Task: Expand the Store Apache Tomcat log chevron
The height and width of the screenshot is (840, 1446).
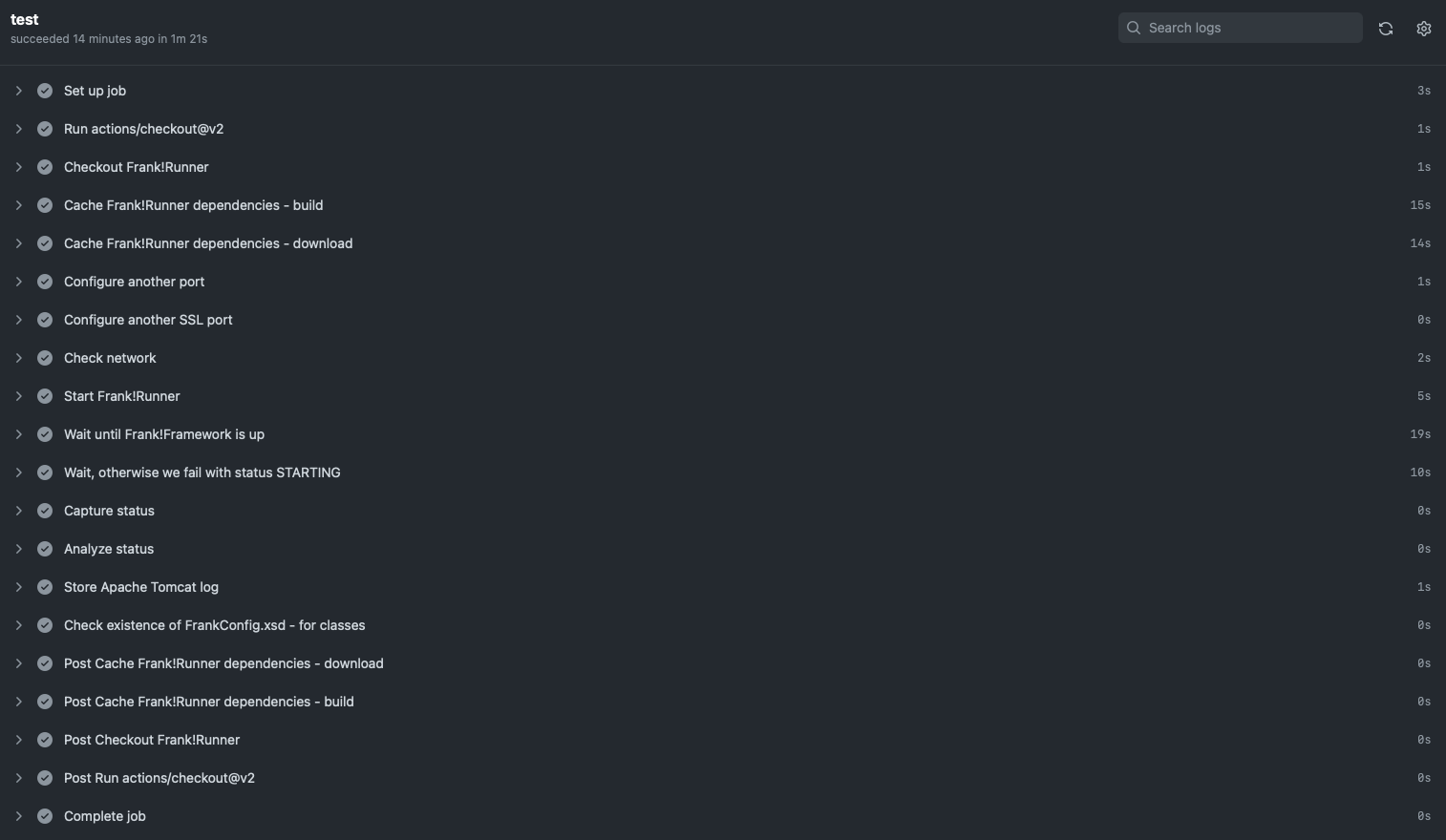Action: pos(18,587)
